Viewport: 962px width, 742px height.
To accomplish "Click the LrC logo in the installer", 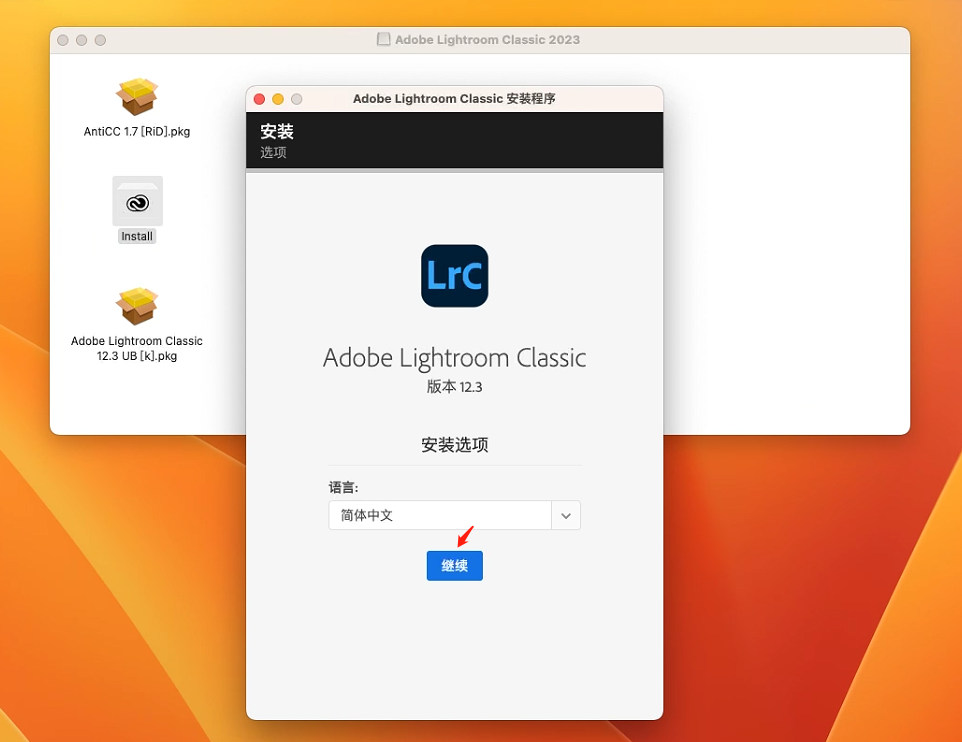I will tap(455, 276).
